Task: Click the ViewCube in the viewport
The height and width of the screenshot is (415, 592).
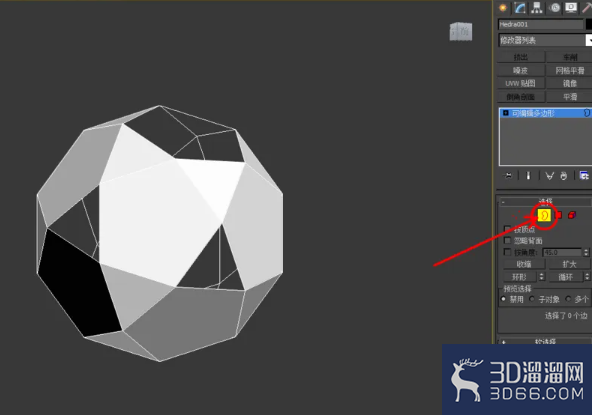Action: 461,31
